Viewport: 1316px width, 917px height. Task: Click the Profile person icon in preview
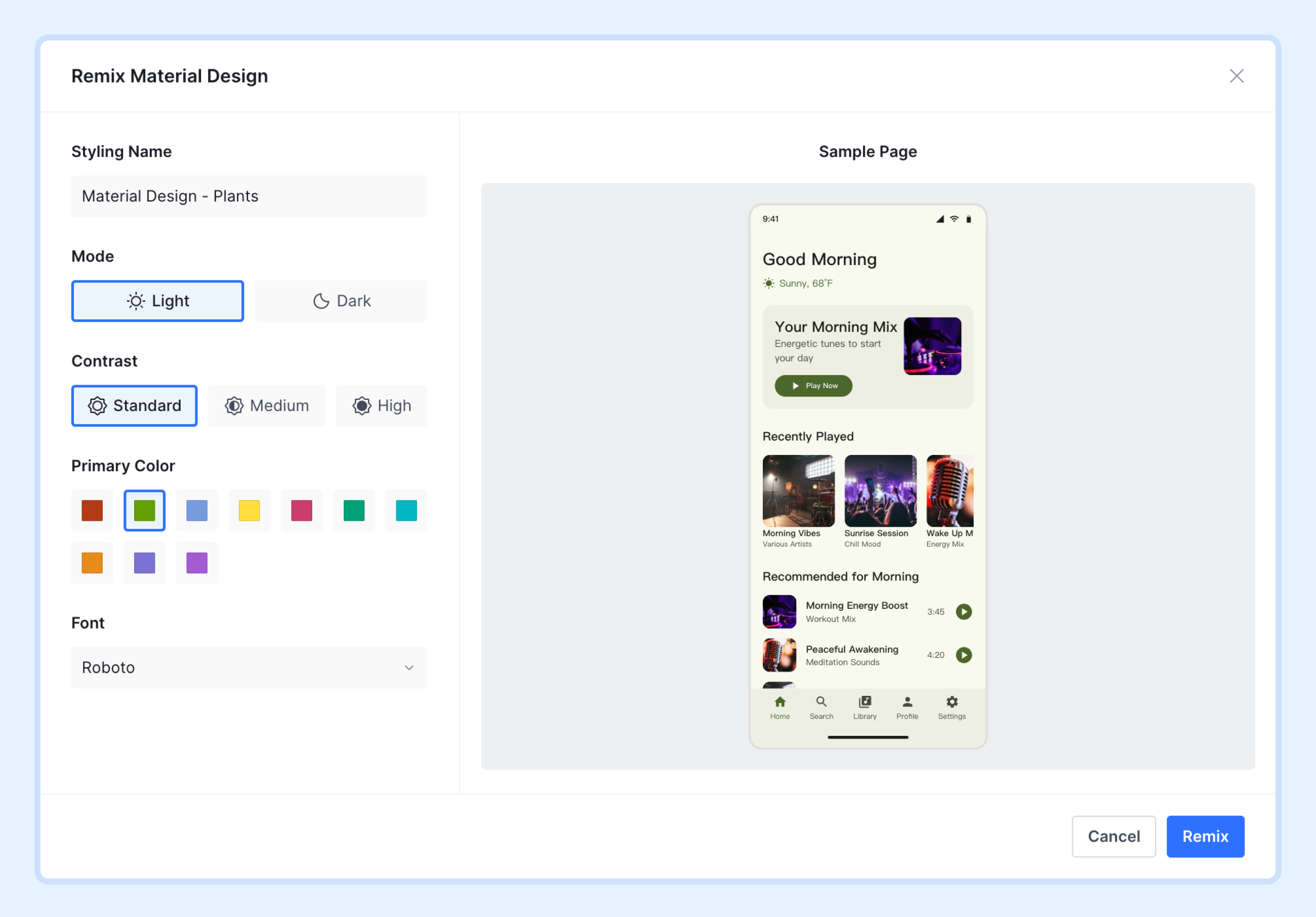(907, 702)
